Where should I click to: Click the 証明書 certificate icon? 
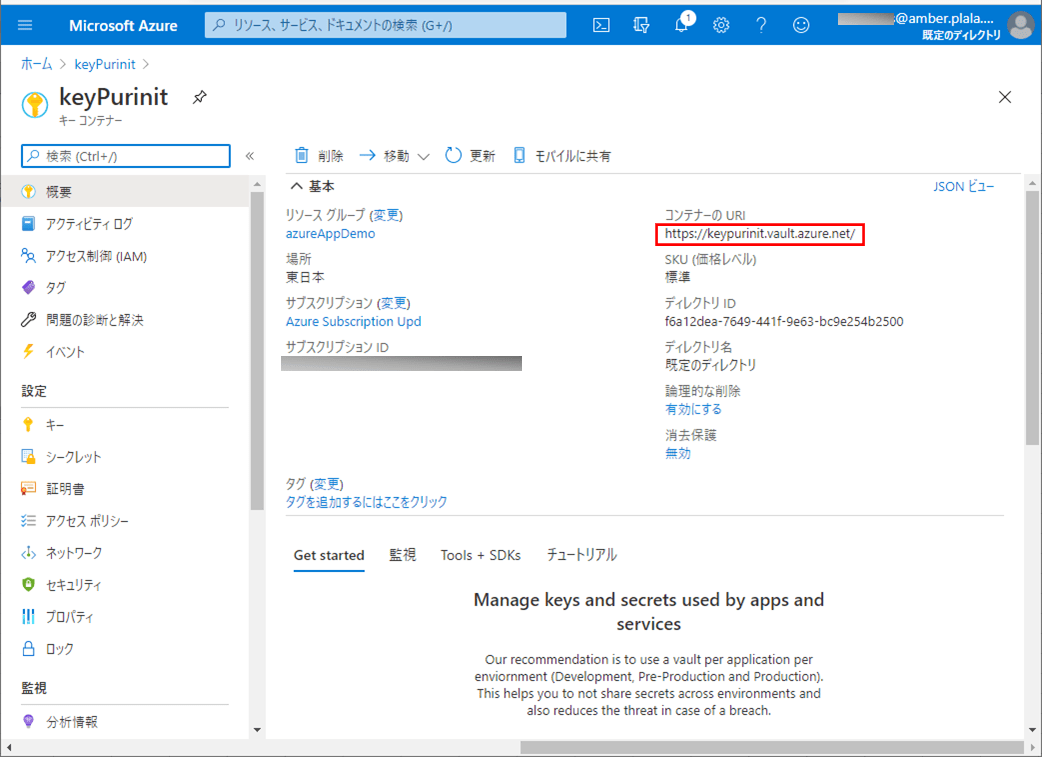coord(28,488)
